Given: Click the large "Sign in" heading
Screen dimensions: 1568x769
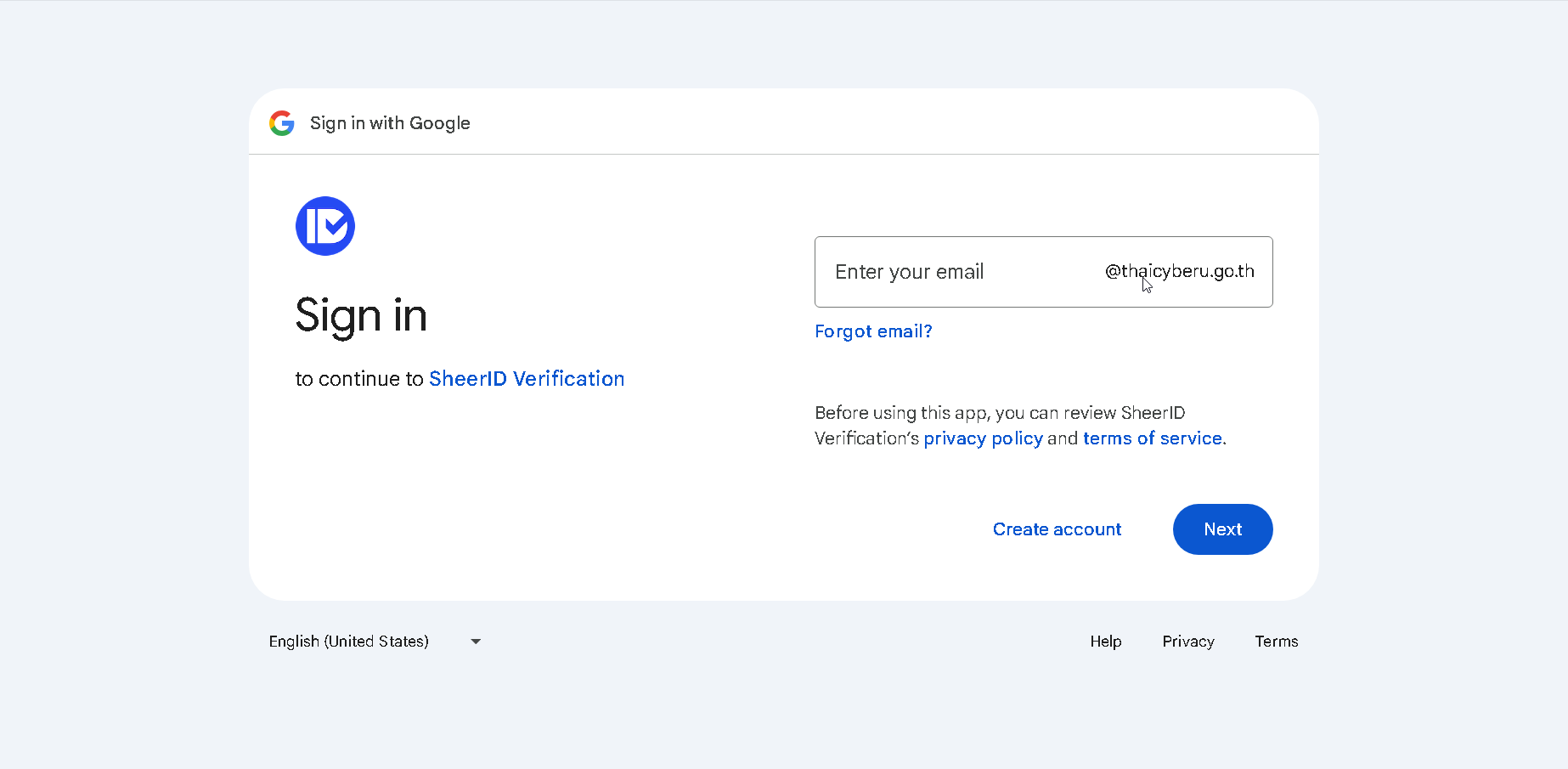Looking at the screenshot, I should coord(361,316).
